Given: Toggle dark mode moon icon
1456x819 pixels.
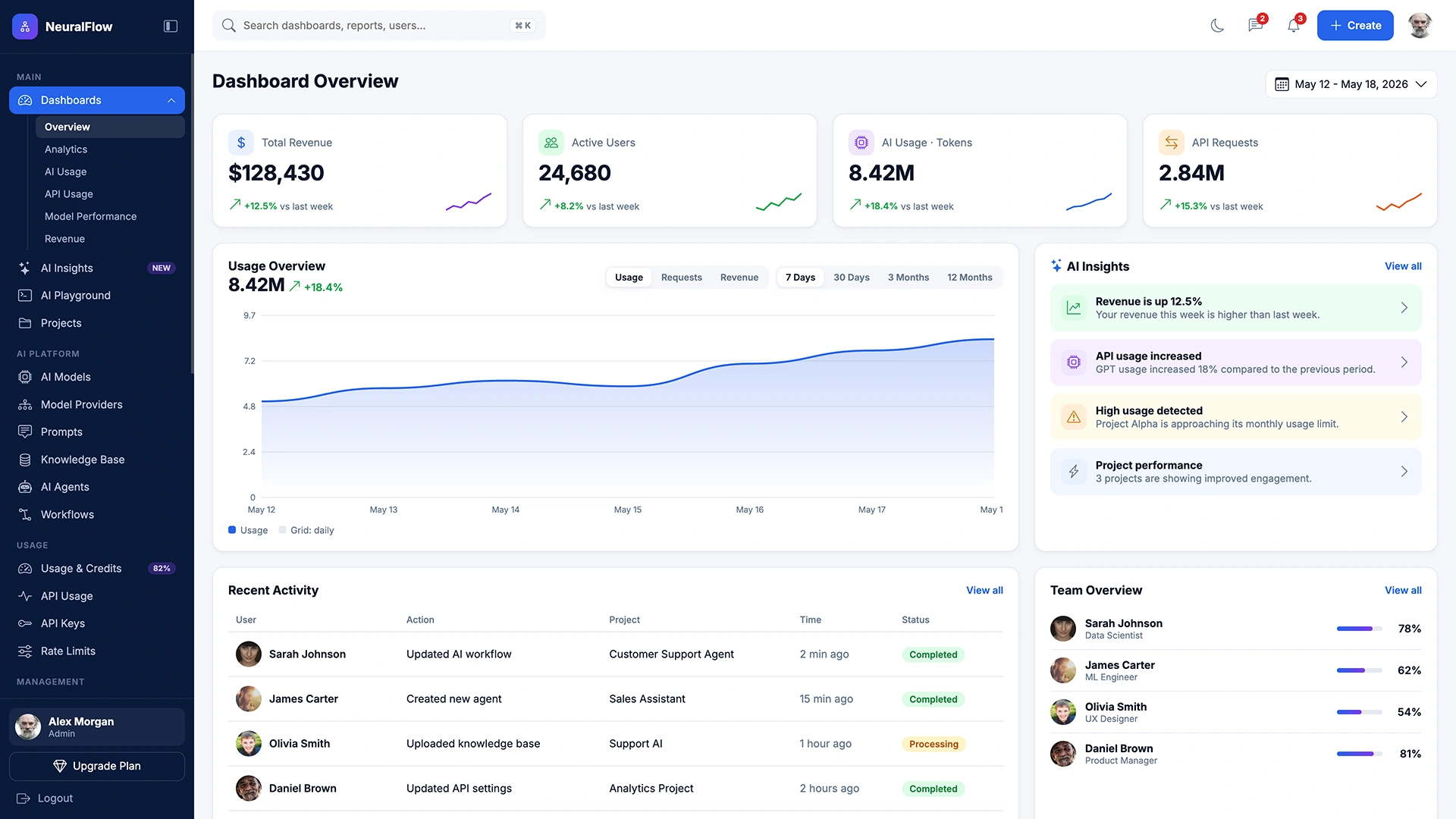Looking at the screenshot, I should [1217, 26].
